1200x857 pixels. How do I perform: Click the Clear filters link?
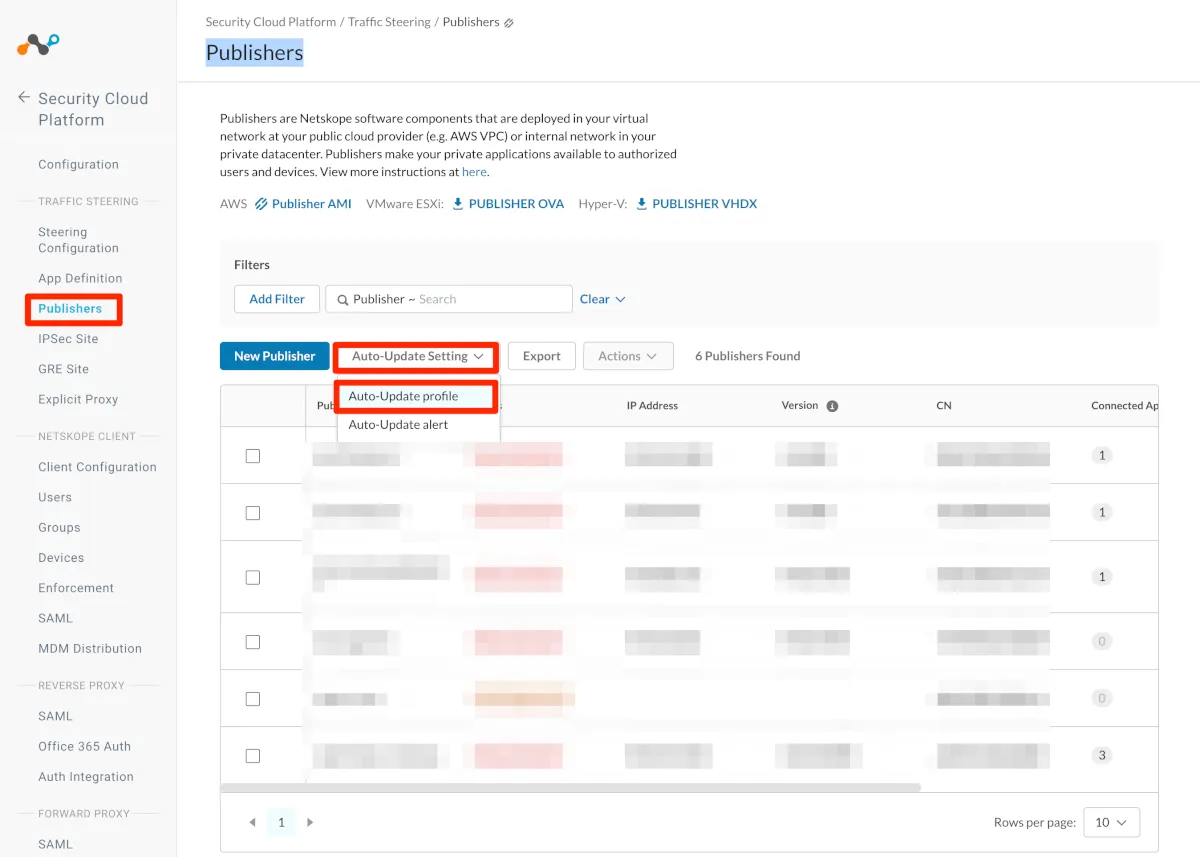tap(595, 299)
